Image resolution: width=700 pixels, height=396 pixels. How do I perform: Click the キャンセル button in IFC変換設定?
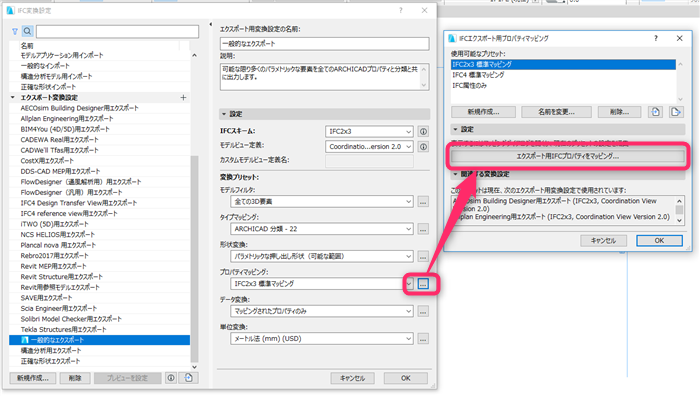[x=353, y=378]
